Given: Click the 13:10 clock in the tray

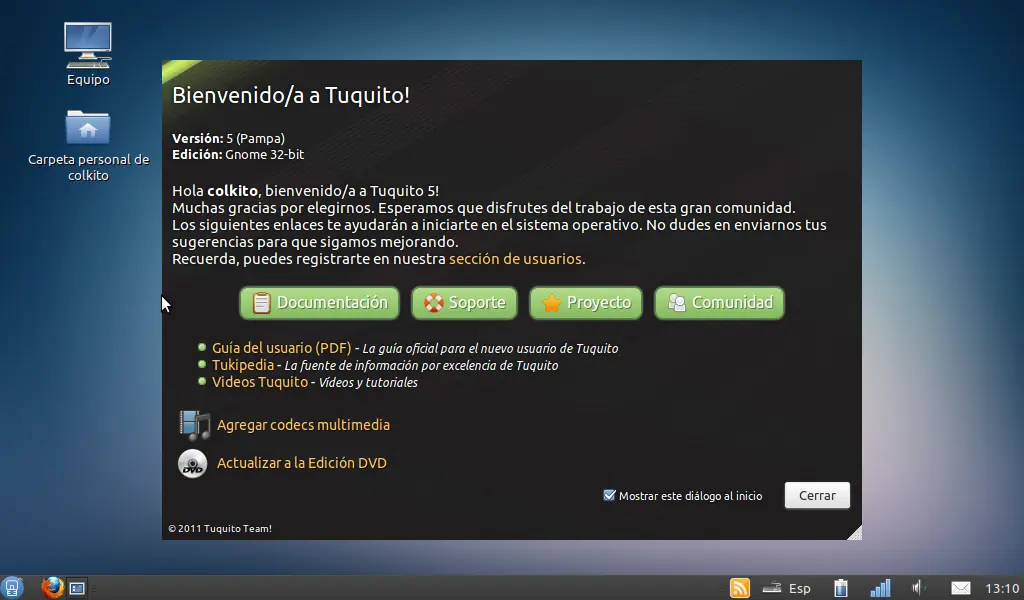Looking at the screenshot, I should pyautogui.click(x=1002, y=589).
